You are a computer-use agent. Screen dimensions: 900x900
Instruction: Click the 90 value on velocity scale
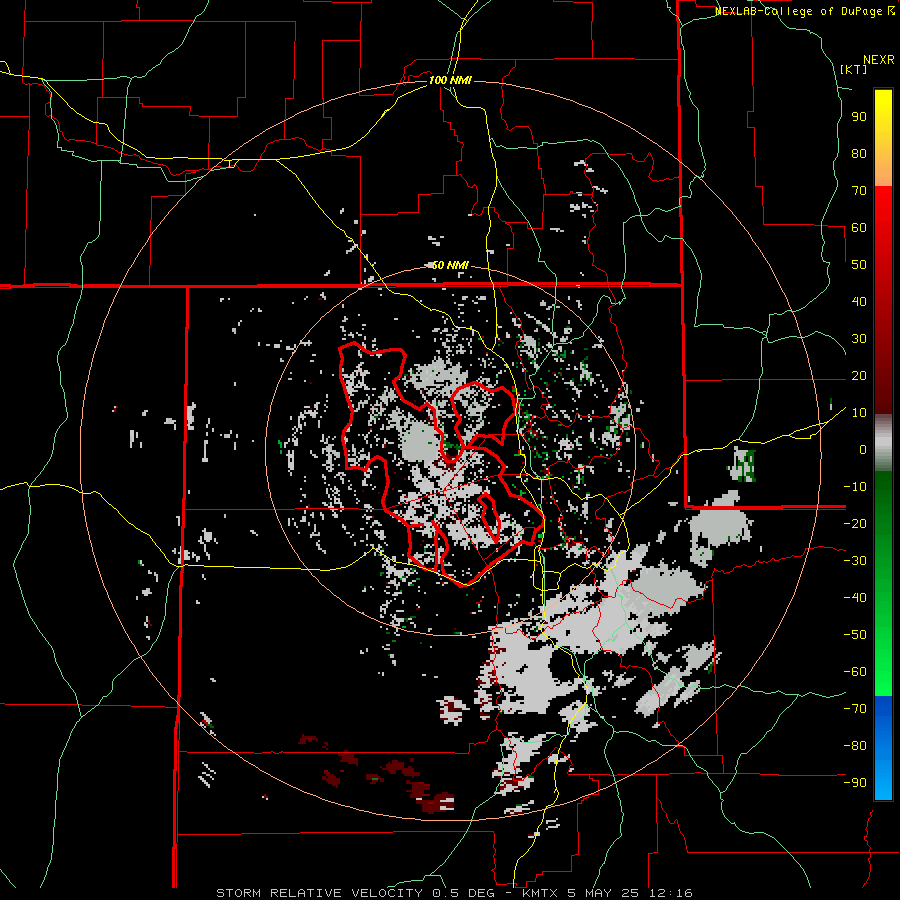coord(859,117)
